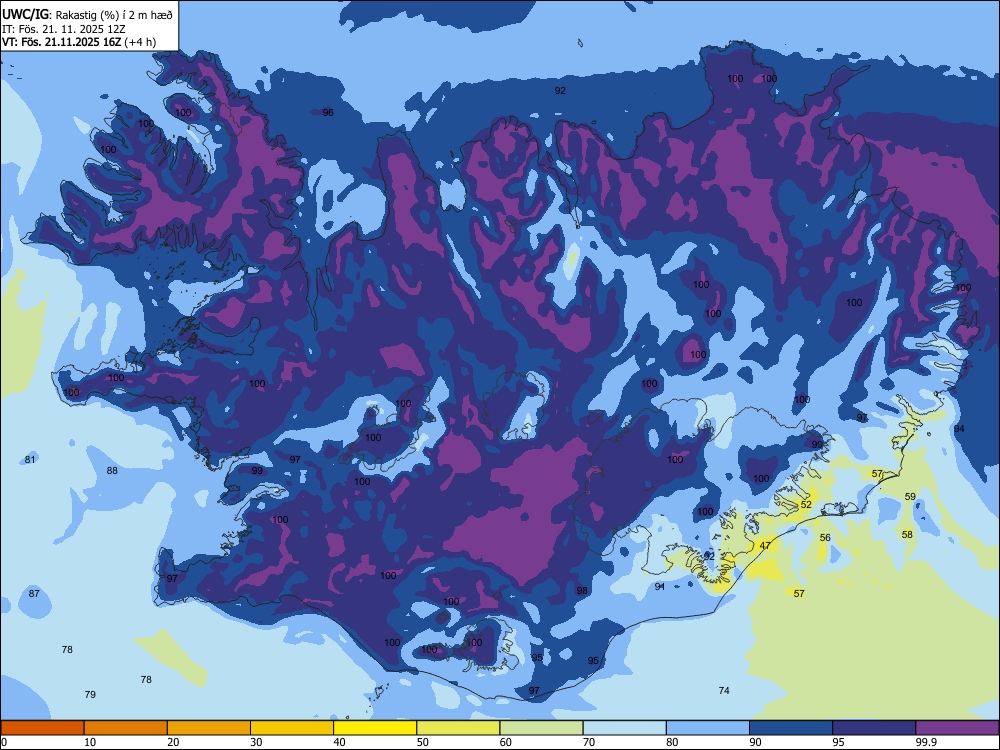Viewport: 1000px width, 750px height.
Task: Click the bright yellow 40–50 legend swatch
Action: coord(375,728)
